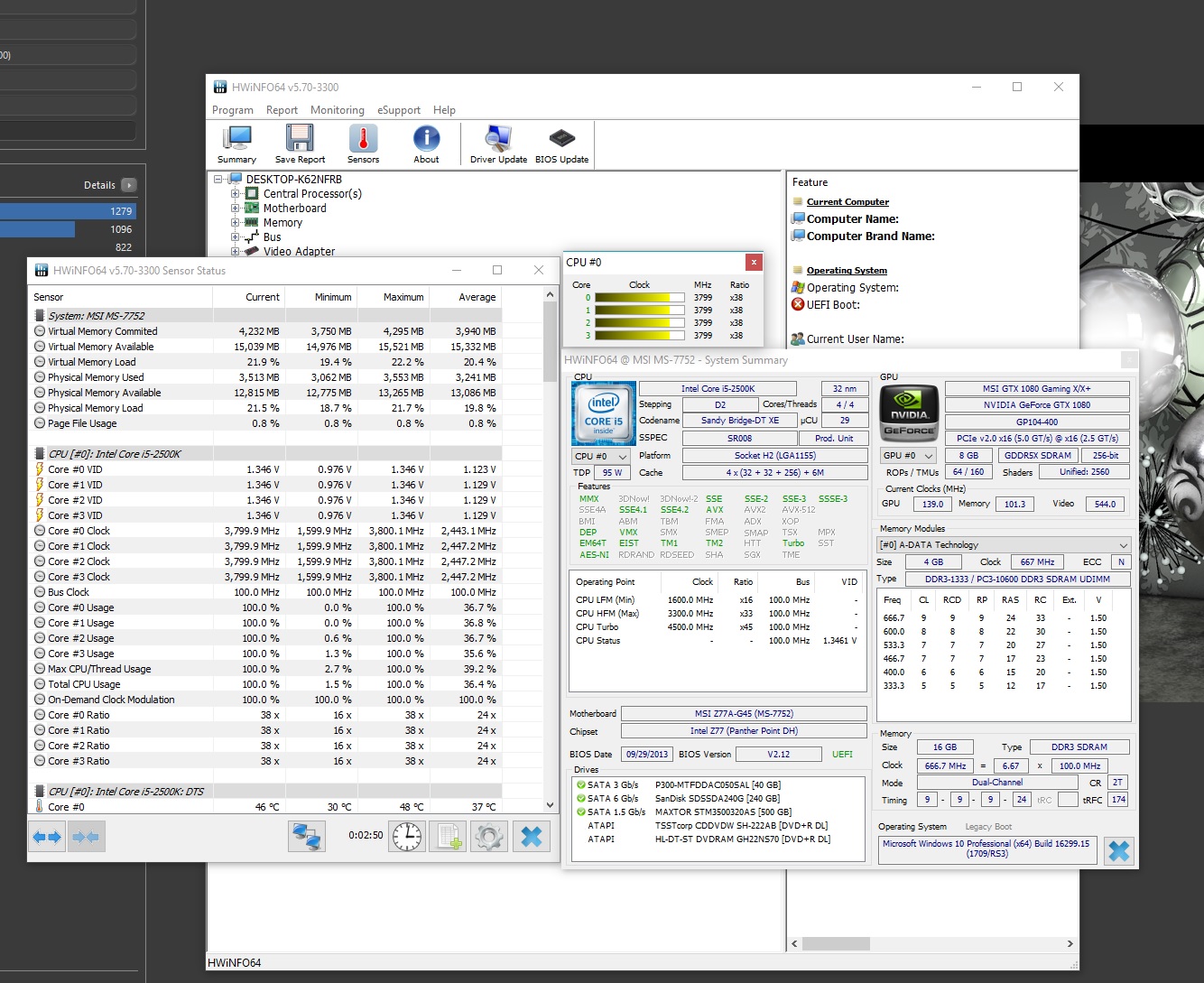The width and height of the screenshot is (1204, 983).
Task: Open the Summary tool in HWiNFO64 toolbar
Action: 236,144
